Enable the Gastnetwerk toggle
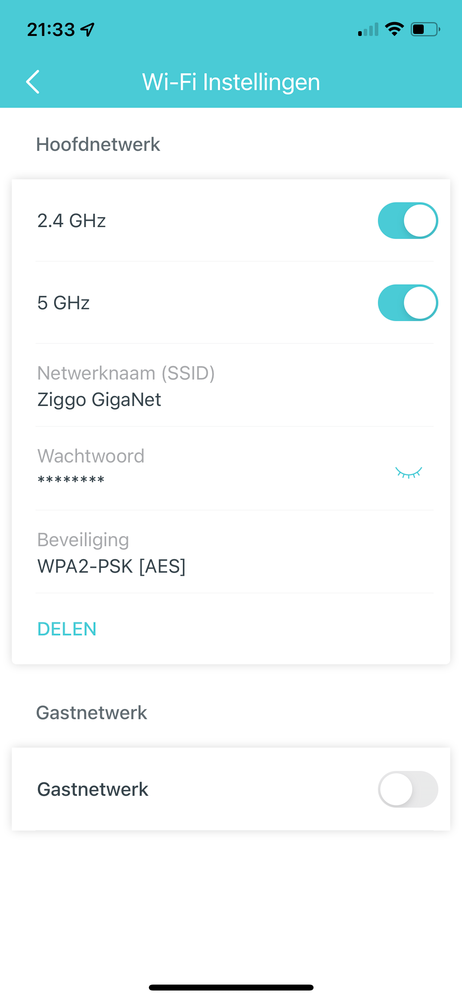Image resolution: width=462 pixels, height=1000 pixels. point(408,790)
